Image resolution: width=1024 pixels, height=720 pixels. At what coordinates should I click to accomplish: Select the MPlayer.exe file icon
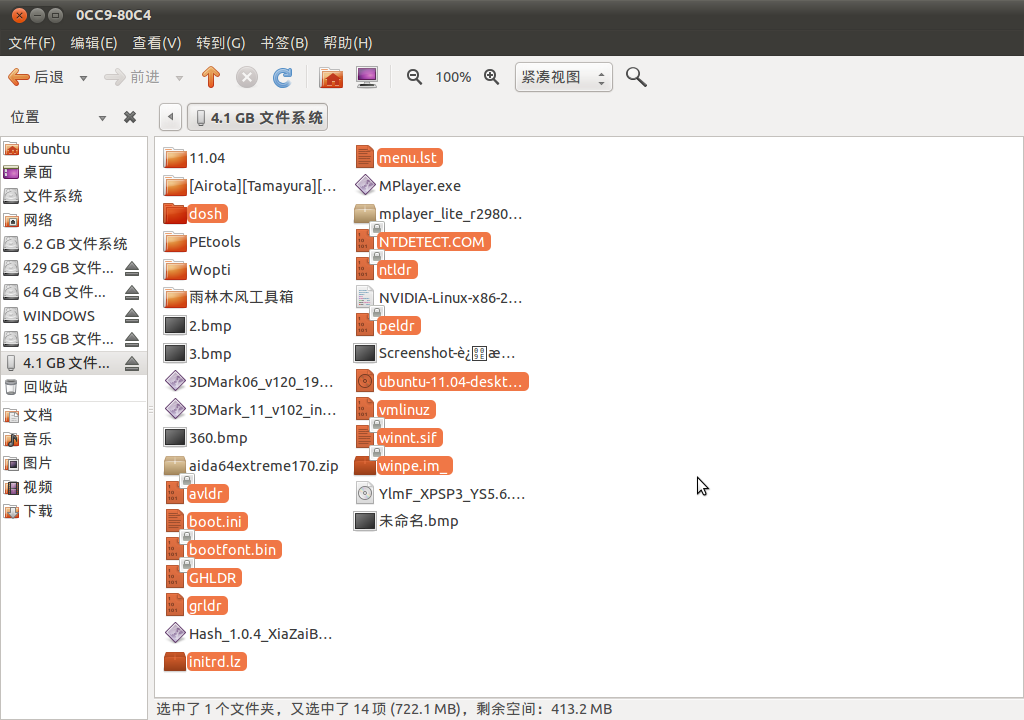365,186
